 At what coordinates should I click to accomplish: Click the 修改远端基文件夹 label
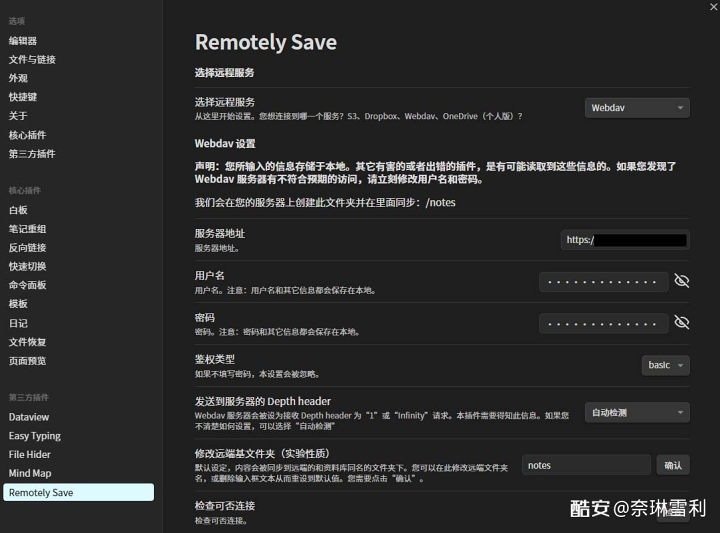(262, 454)
